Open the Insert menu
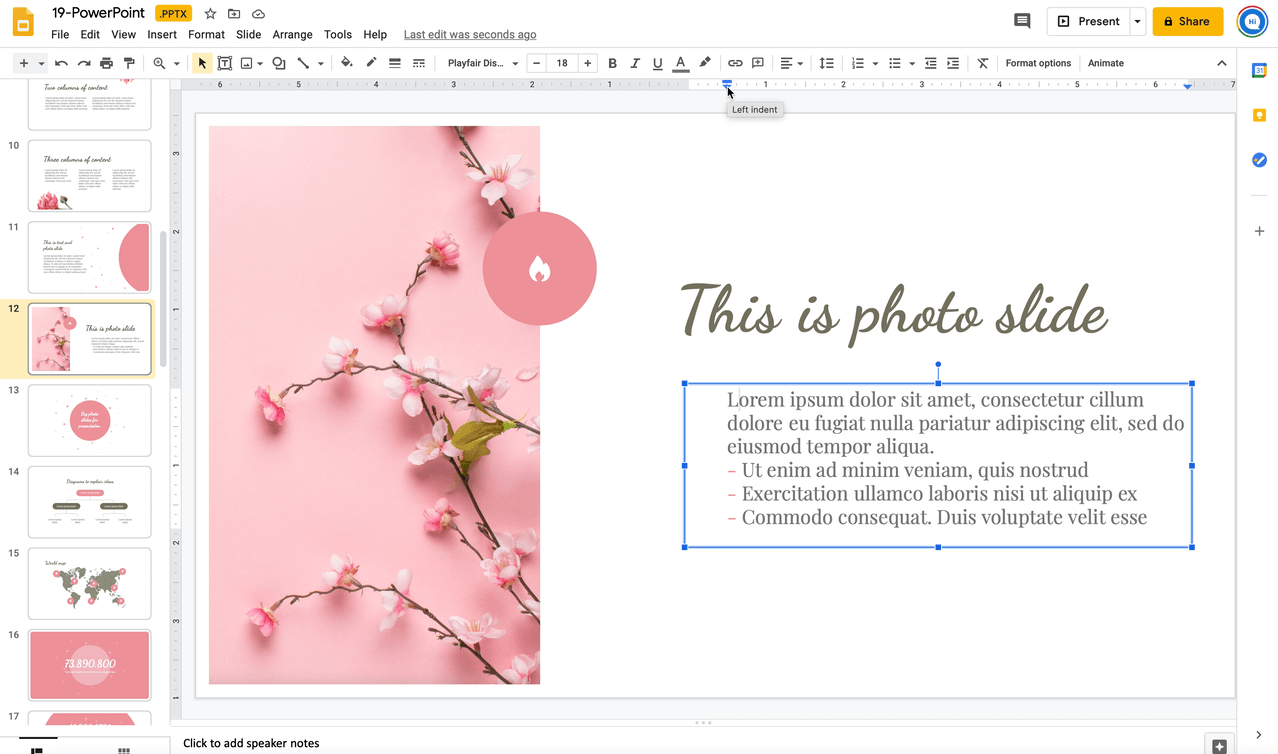 coord(162,34)
